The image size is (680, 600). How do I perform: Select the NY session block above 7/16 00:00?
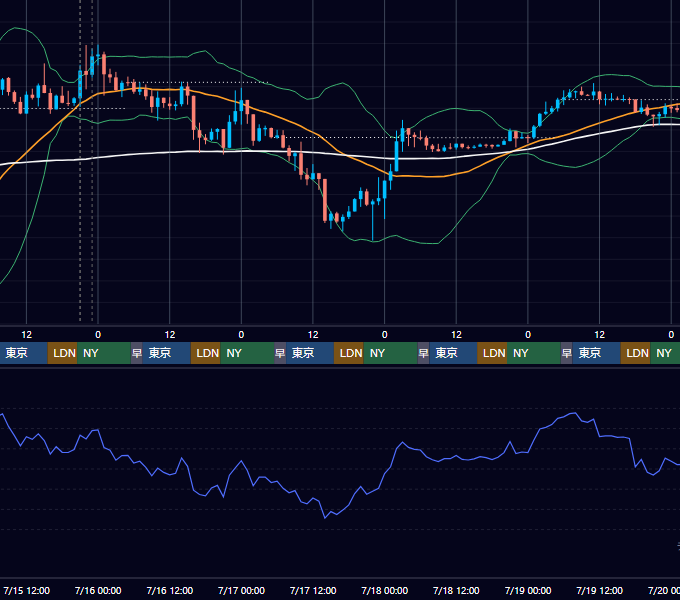pyautogui.click(x=104, y=353)
